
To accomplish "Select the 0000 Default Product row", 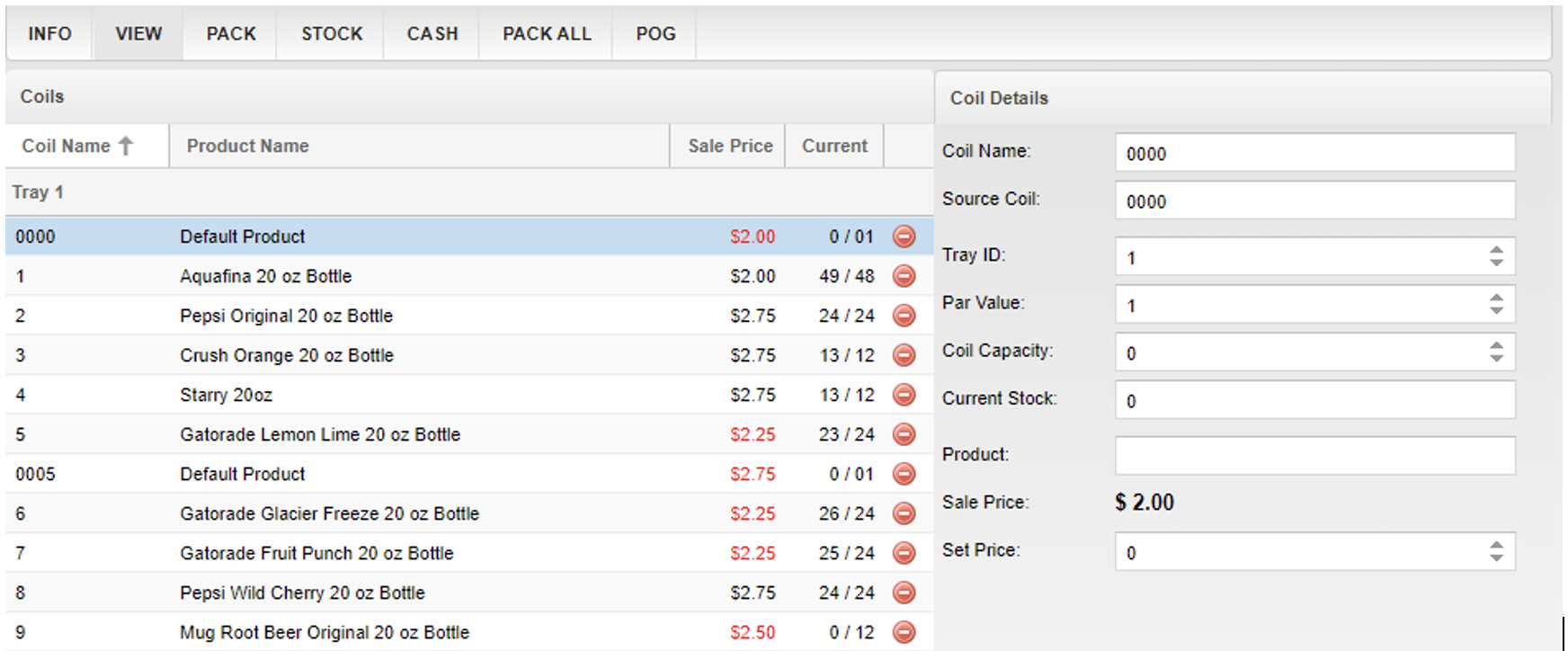I will pyautogui.click(x=469, y=236).
